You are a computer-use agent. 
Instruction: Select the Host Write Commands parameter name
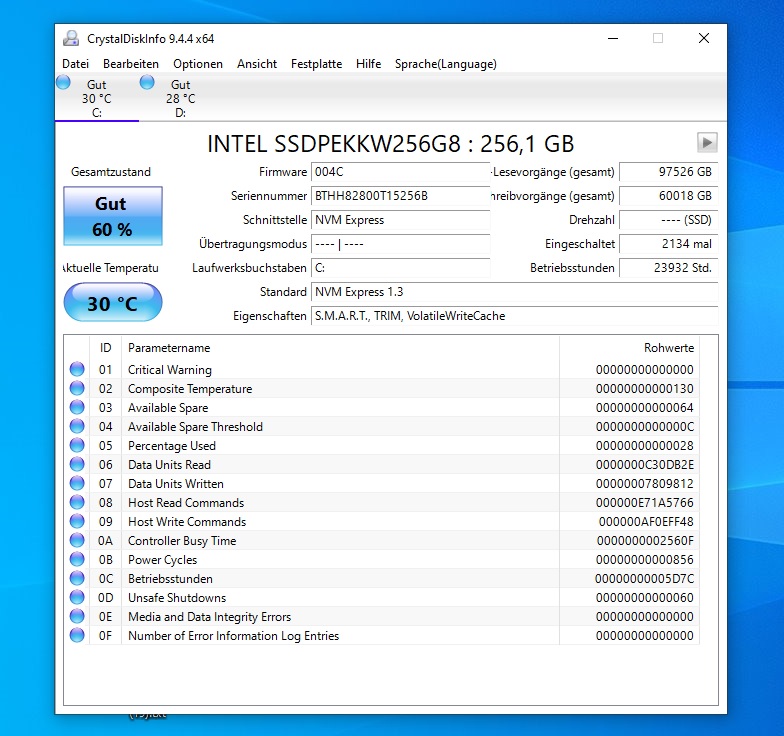(x=187, y=522)
